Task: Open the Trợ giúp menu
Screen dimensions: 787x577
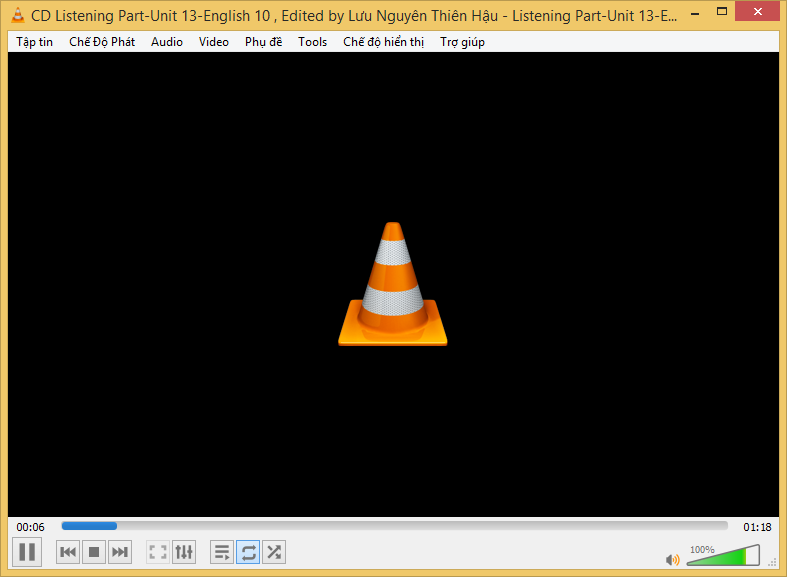Action: coord(462,42)
